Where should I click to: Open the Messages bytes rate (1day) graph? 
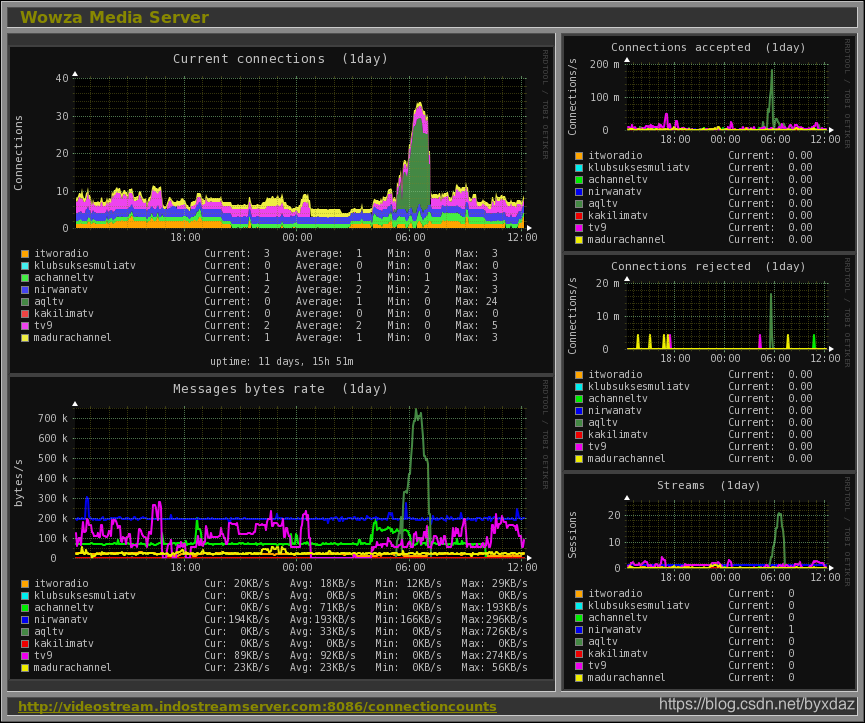pyautogui.click(x=281, y=528)
